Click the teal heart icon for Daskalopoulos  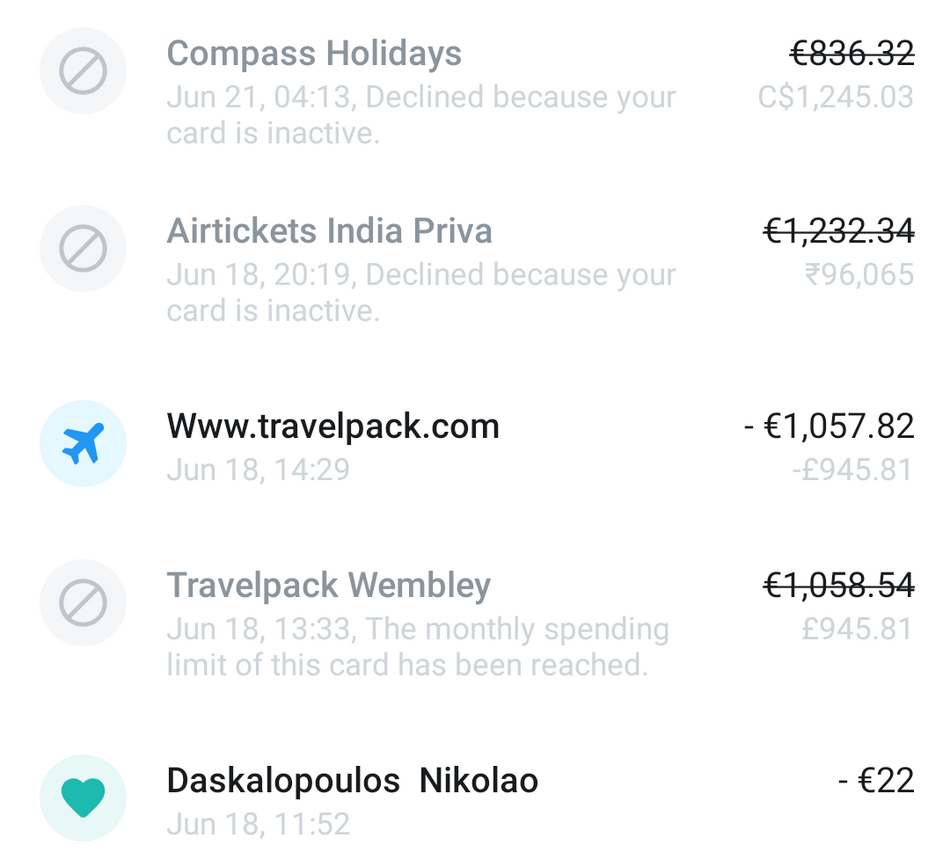pos(83,798)
